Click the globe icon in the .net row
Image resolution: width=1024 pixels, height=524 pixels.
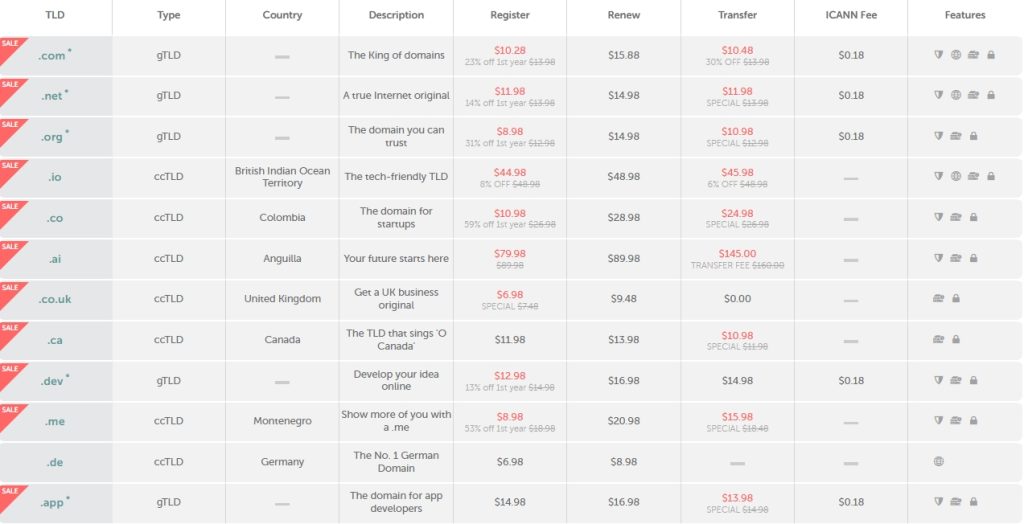coord(955,95)
